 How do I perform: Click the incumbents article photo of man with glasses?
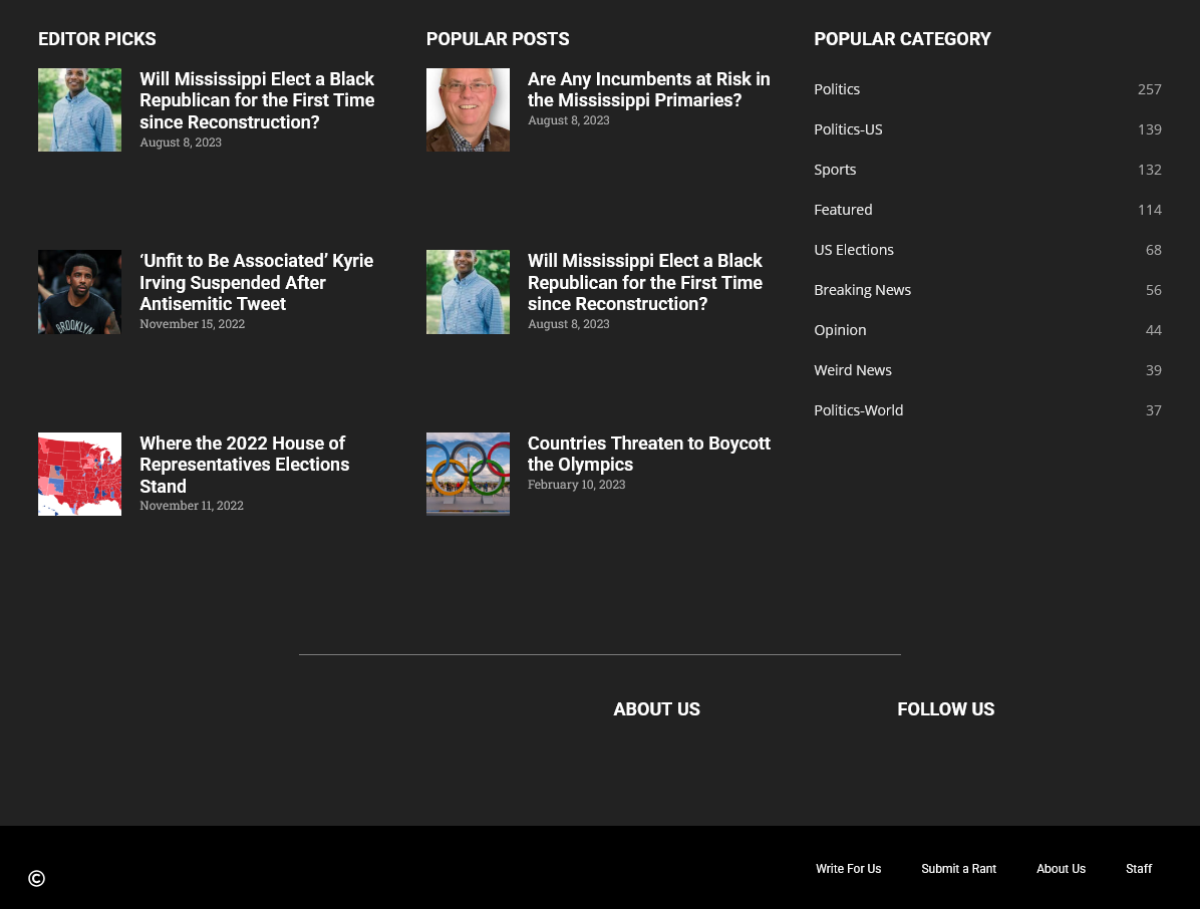click(x=467, y=110)
